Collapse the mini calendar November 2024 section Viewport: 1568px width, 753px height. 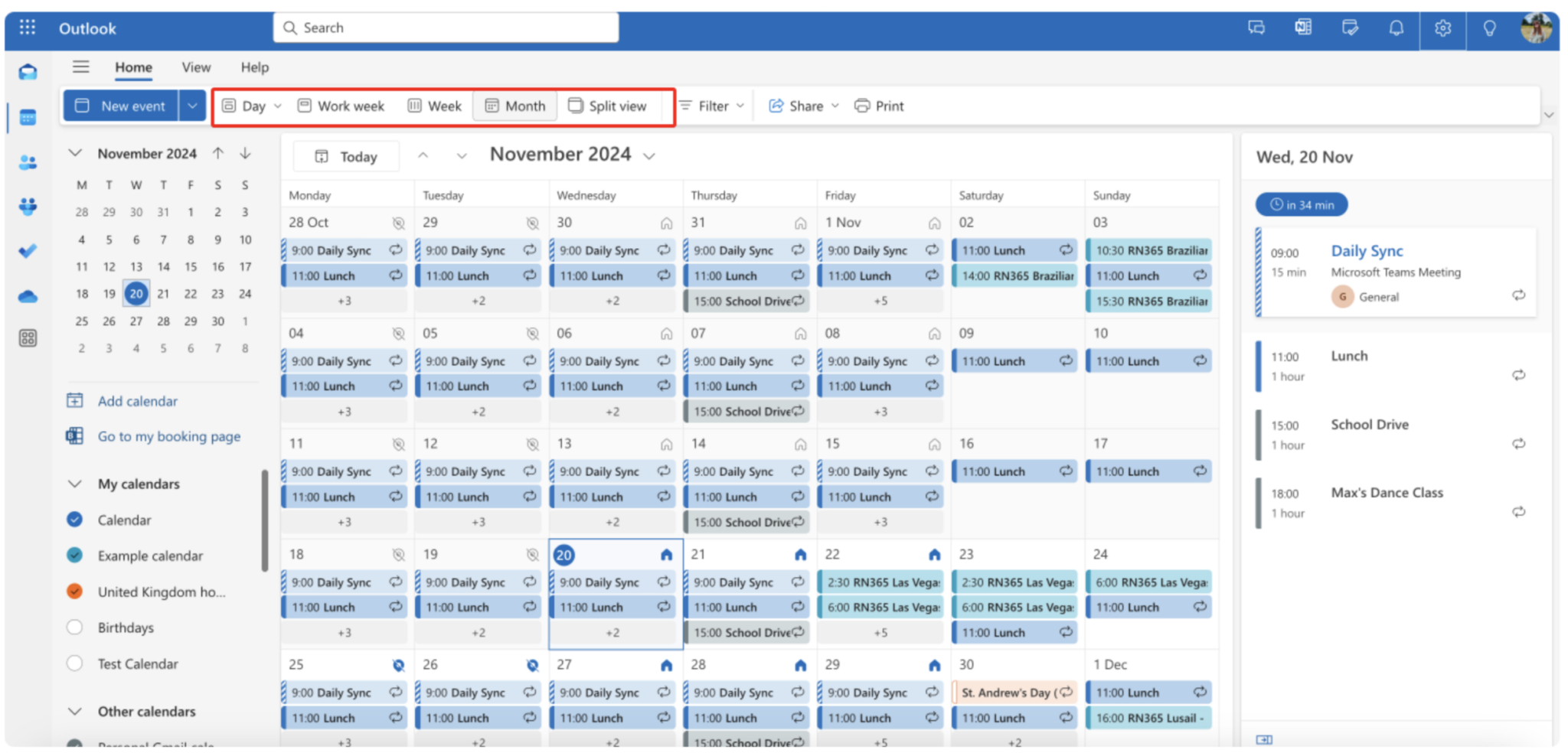click(75, 153)
